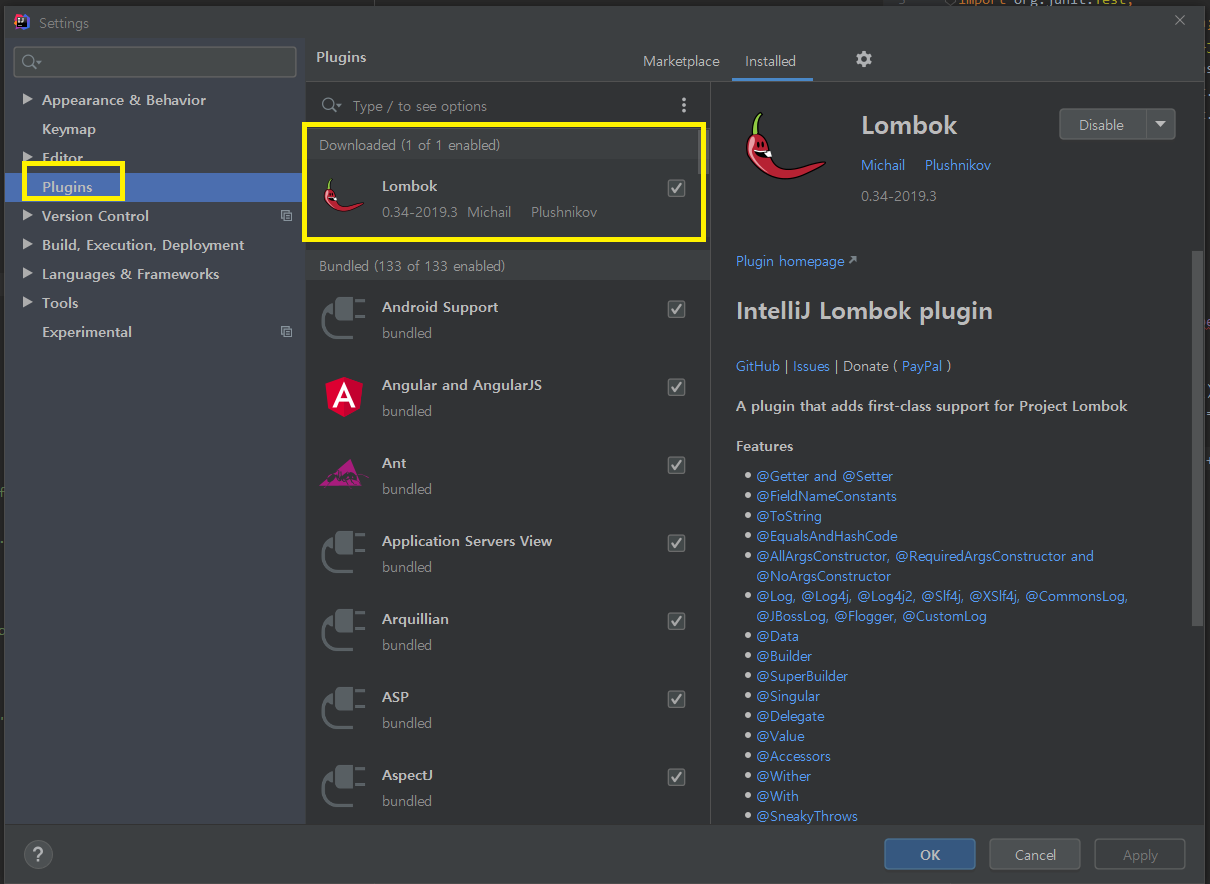
Task: Click the IntelliJ logo in title bar
Action: [21, 22]
